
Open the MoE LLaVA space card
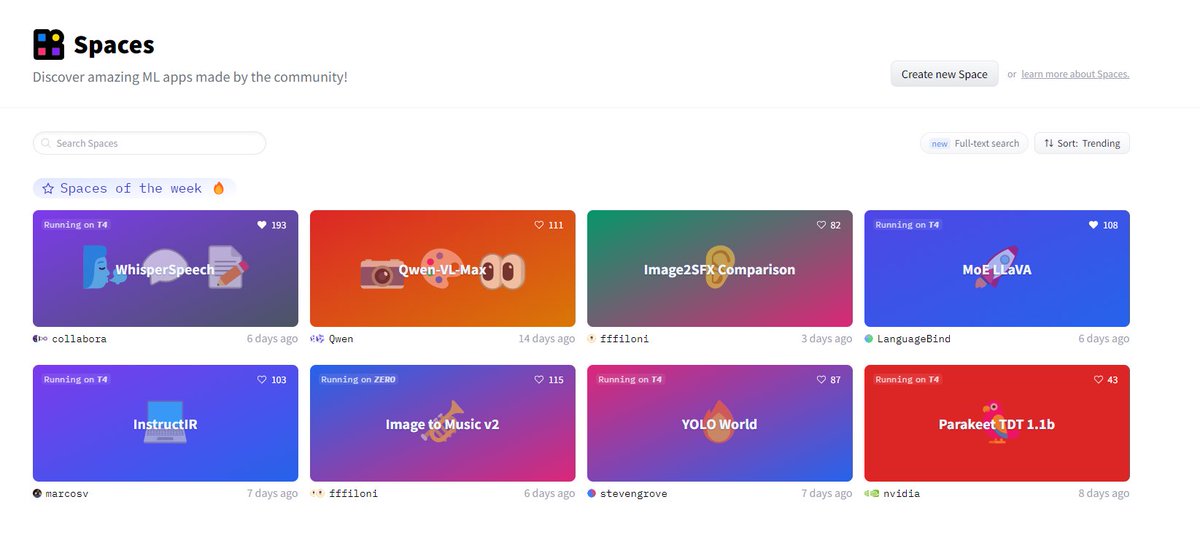(997, 268)
